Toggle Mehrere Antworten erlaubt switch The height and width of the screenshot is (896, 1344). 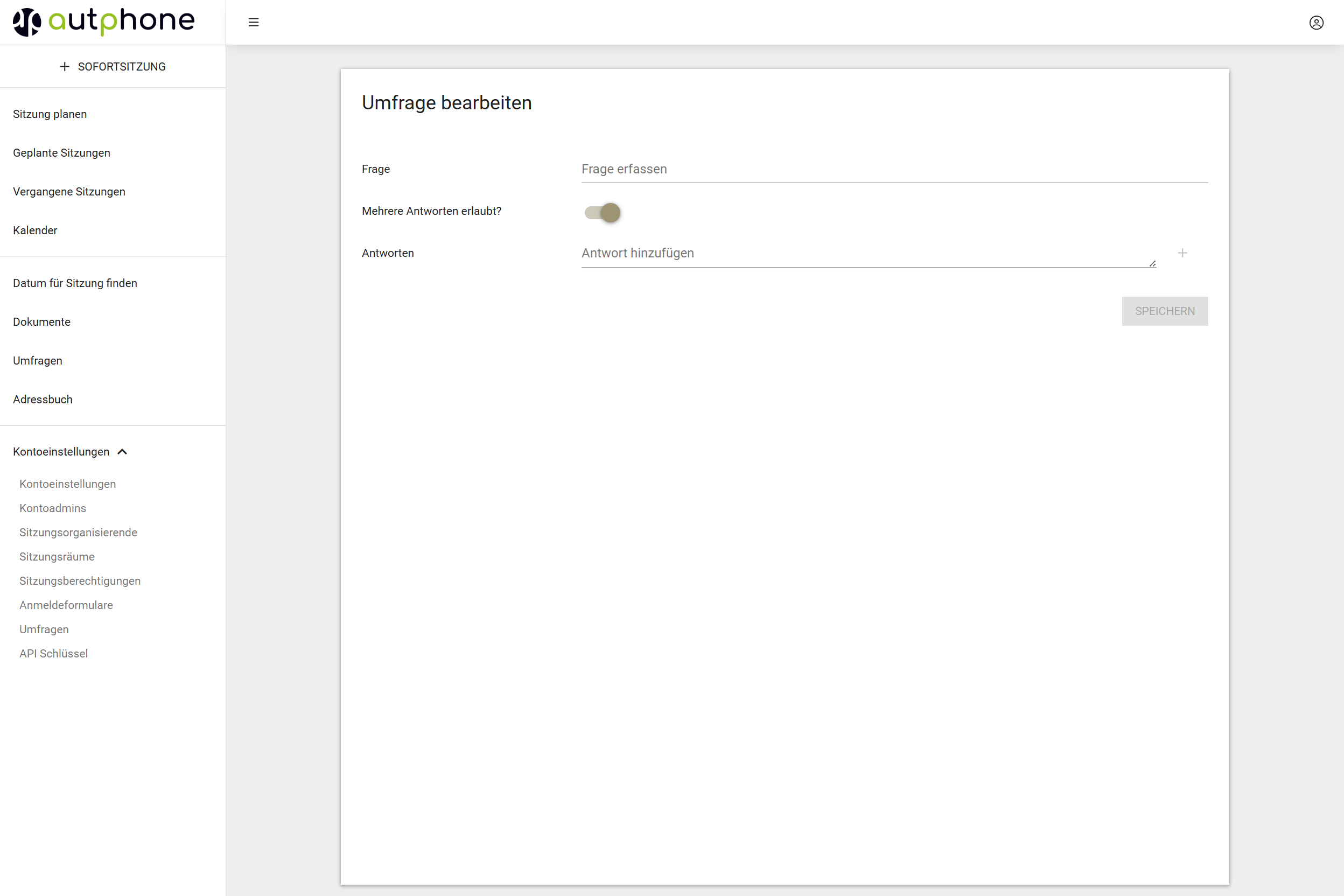pyautogui.click(x=603, y=213)
